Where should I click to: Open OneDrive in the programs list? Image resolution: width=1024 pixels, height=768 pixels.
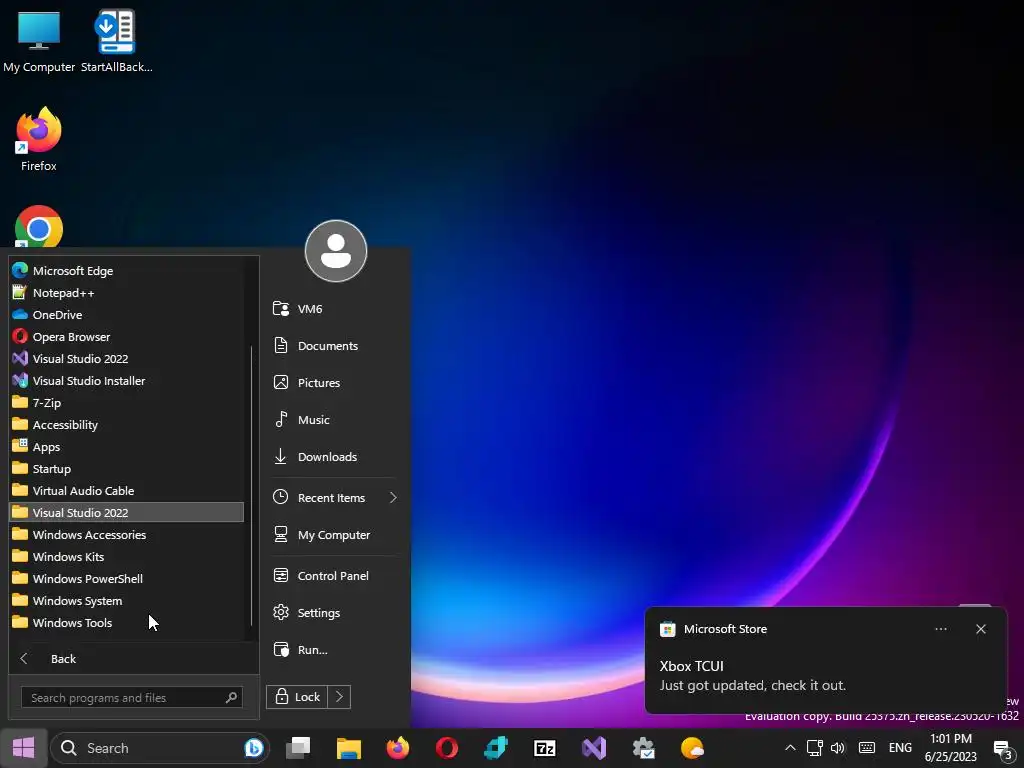126,315
